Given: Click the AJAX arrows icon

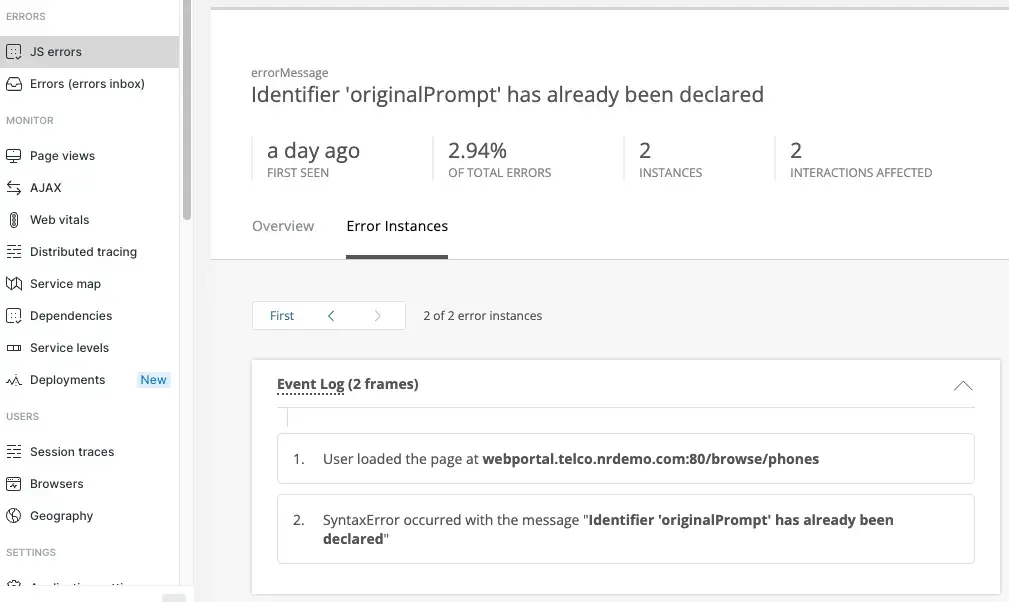Looking at the screenshot, I should (14, 188).
